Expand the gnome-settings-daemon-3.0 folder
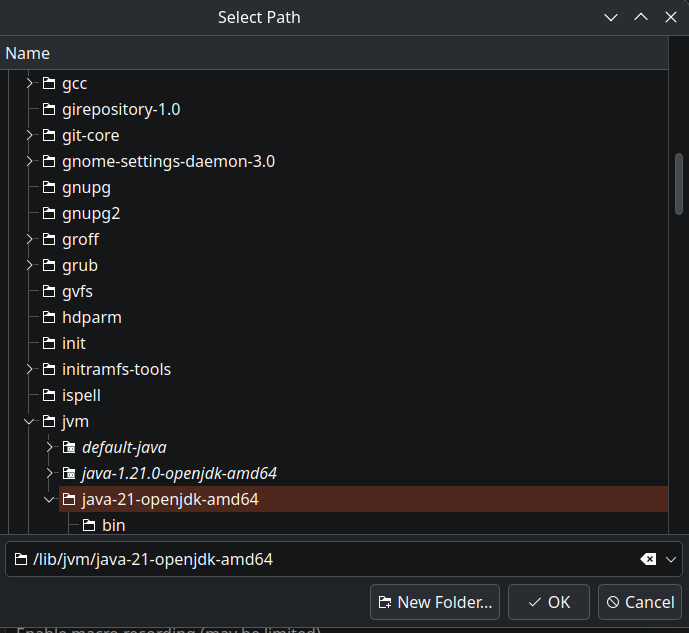This screenshot has width=689, height=633. coord(30,161)
